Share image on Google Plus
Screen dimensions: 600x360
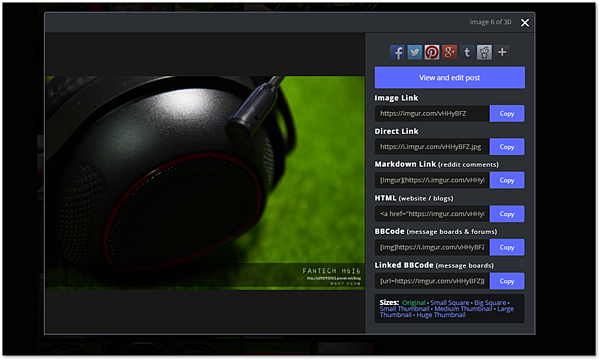[450, 52]
